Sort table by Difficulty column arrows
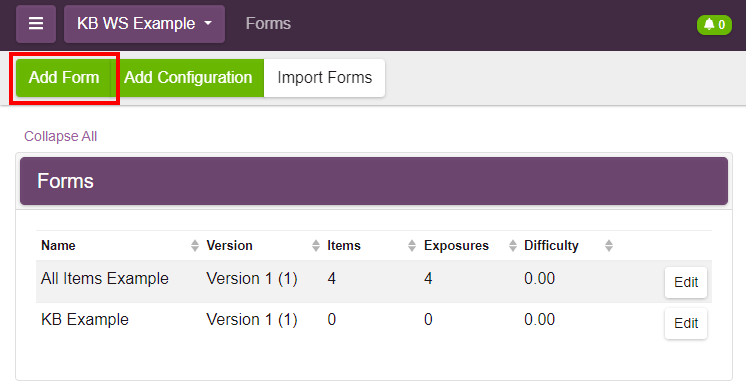 click(x=609, y=246)
